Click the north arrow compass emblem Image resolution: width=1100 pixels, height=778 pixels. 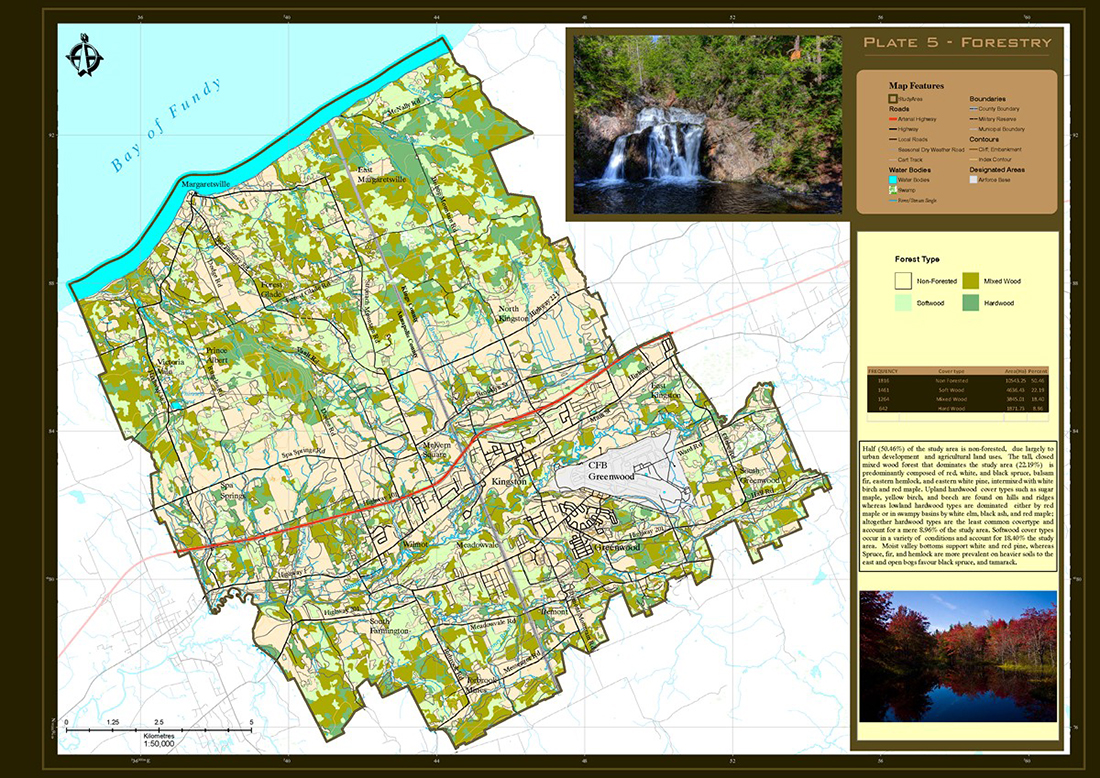click(x=85, y=55)
